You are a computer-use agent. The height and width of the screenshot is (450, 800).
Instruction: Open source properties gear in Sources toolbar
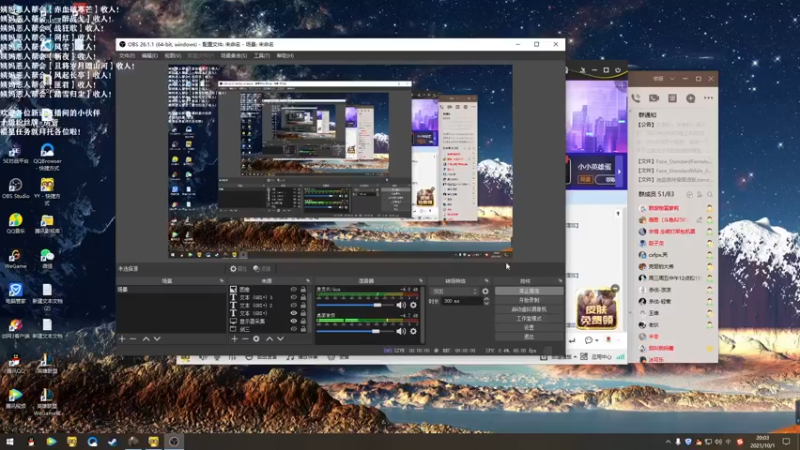pyautogui.click(x=256, y=339)
